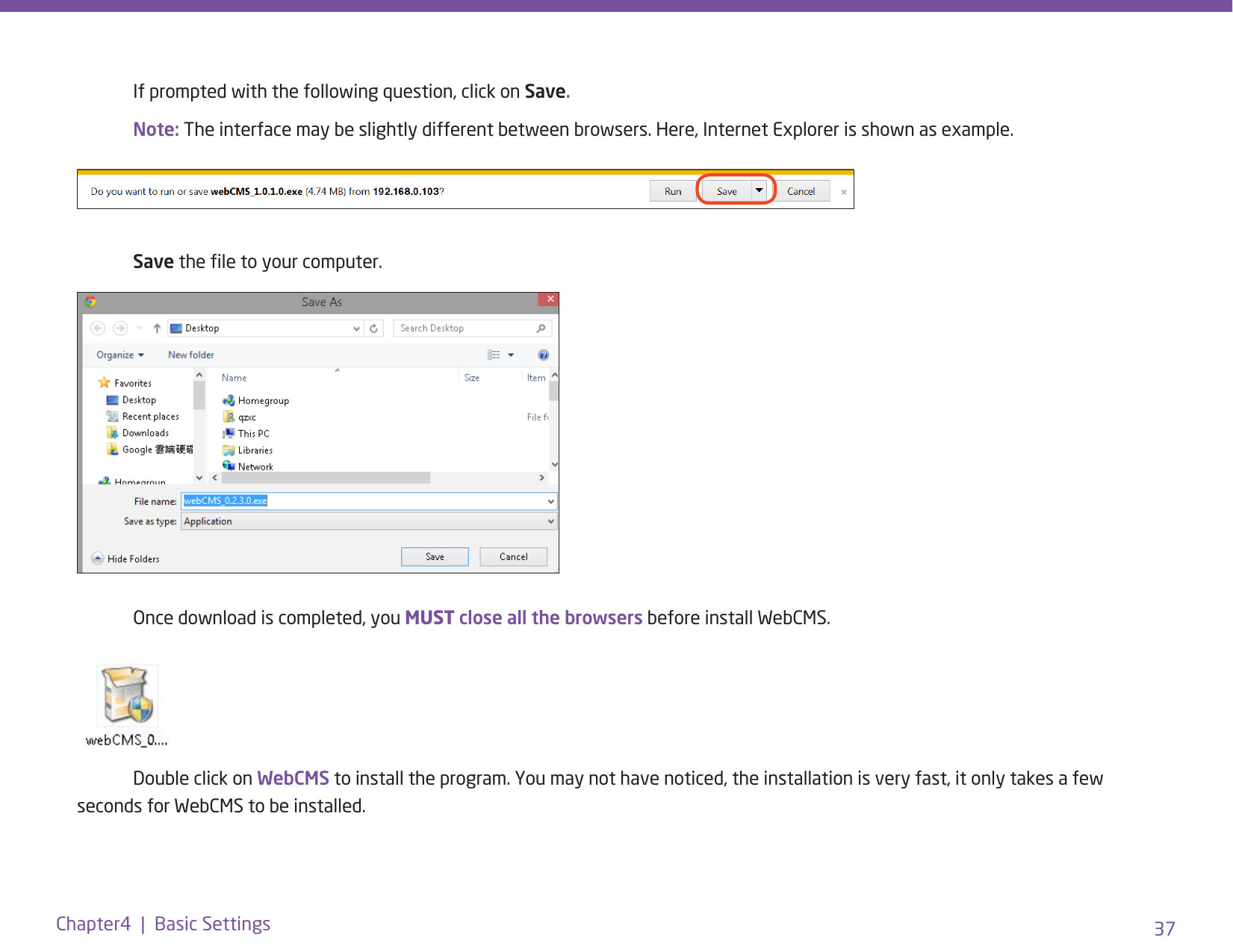Click Cancel in the Save As dialog
Screen dimensions: 1233x952
pyautogui.click(x=513, y=557)
